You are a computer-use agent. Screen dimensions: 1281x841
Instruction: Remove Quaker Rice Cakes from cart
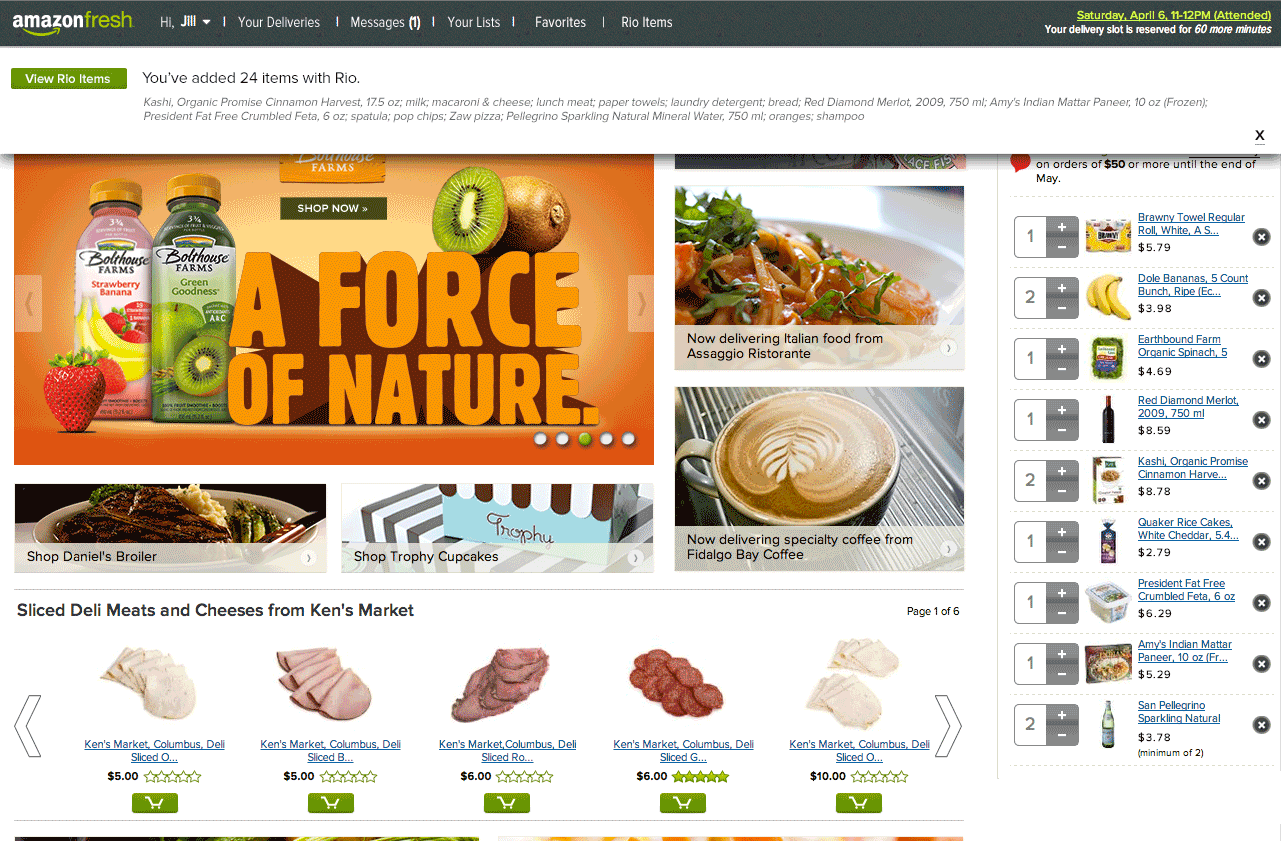click(1261, 542)
